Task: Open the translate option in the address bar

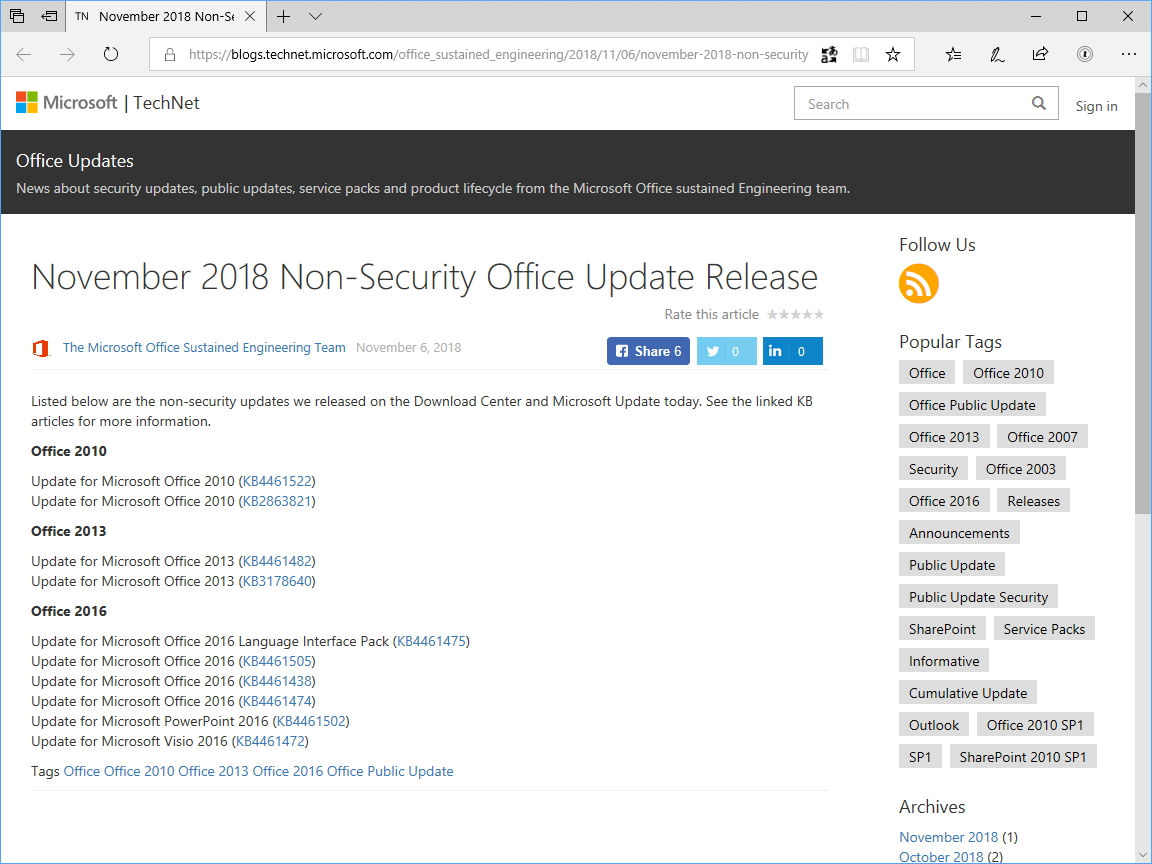Action: (829, 54)
